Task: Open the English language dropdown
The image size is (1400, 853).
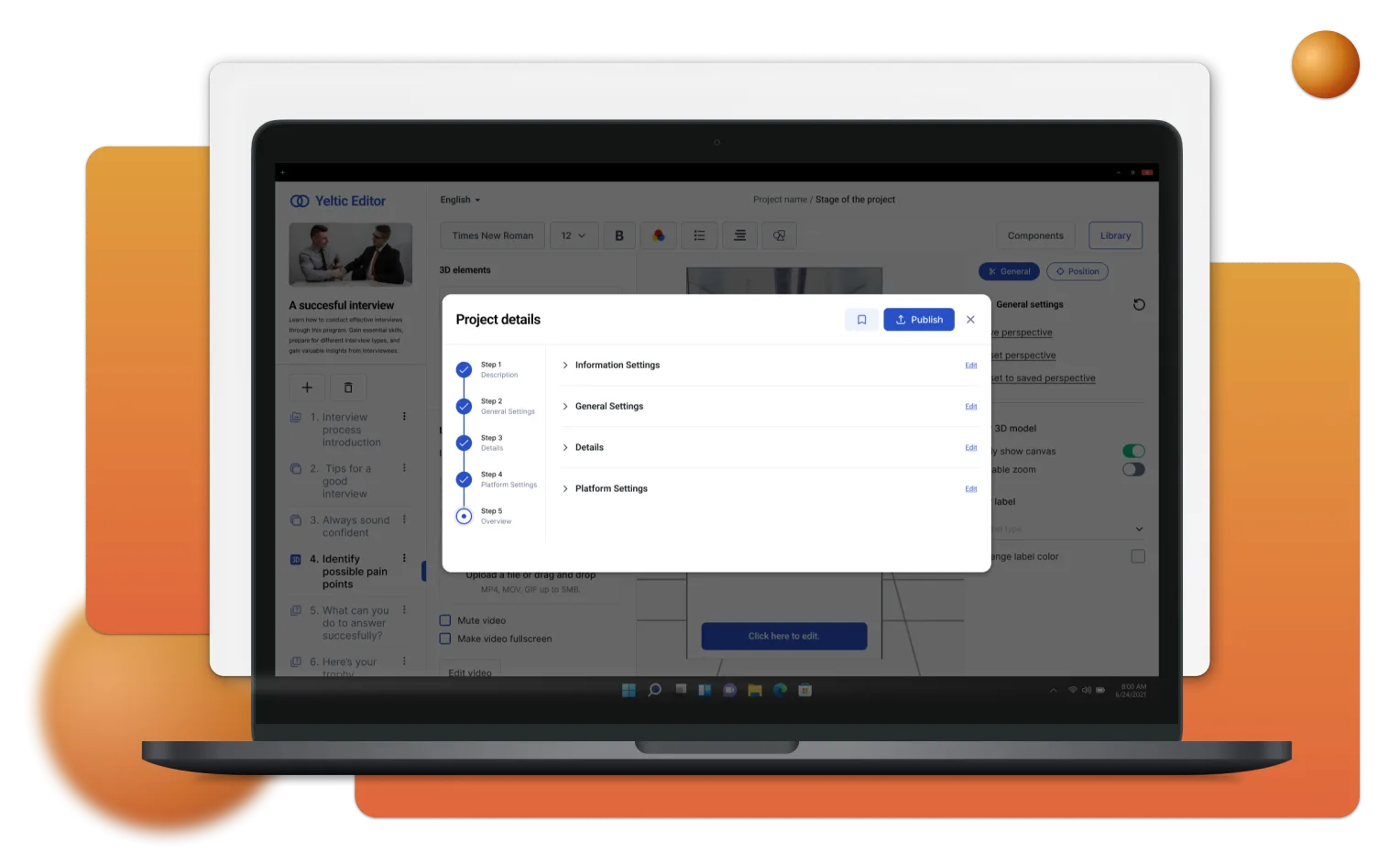Action: [460, 200]
